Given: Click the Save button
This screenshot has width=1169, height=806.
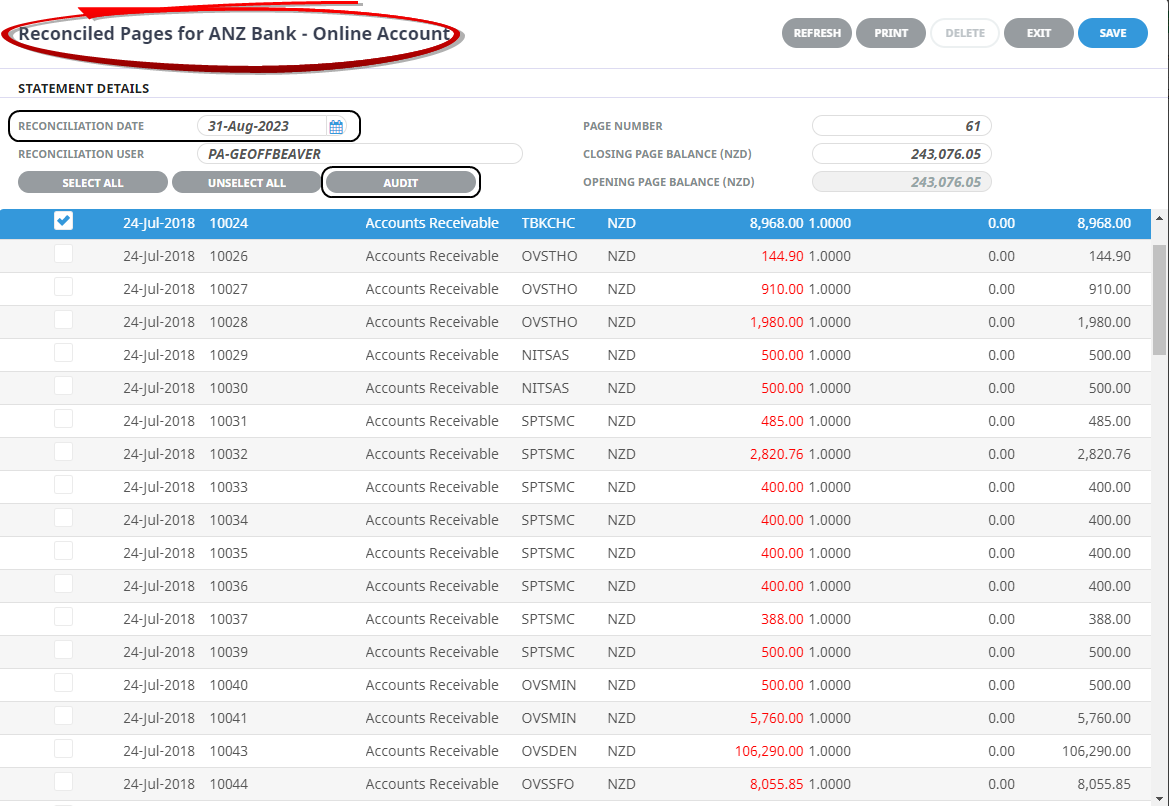Looking at the screenshot, I should click(1112, 33).
